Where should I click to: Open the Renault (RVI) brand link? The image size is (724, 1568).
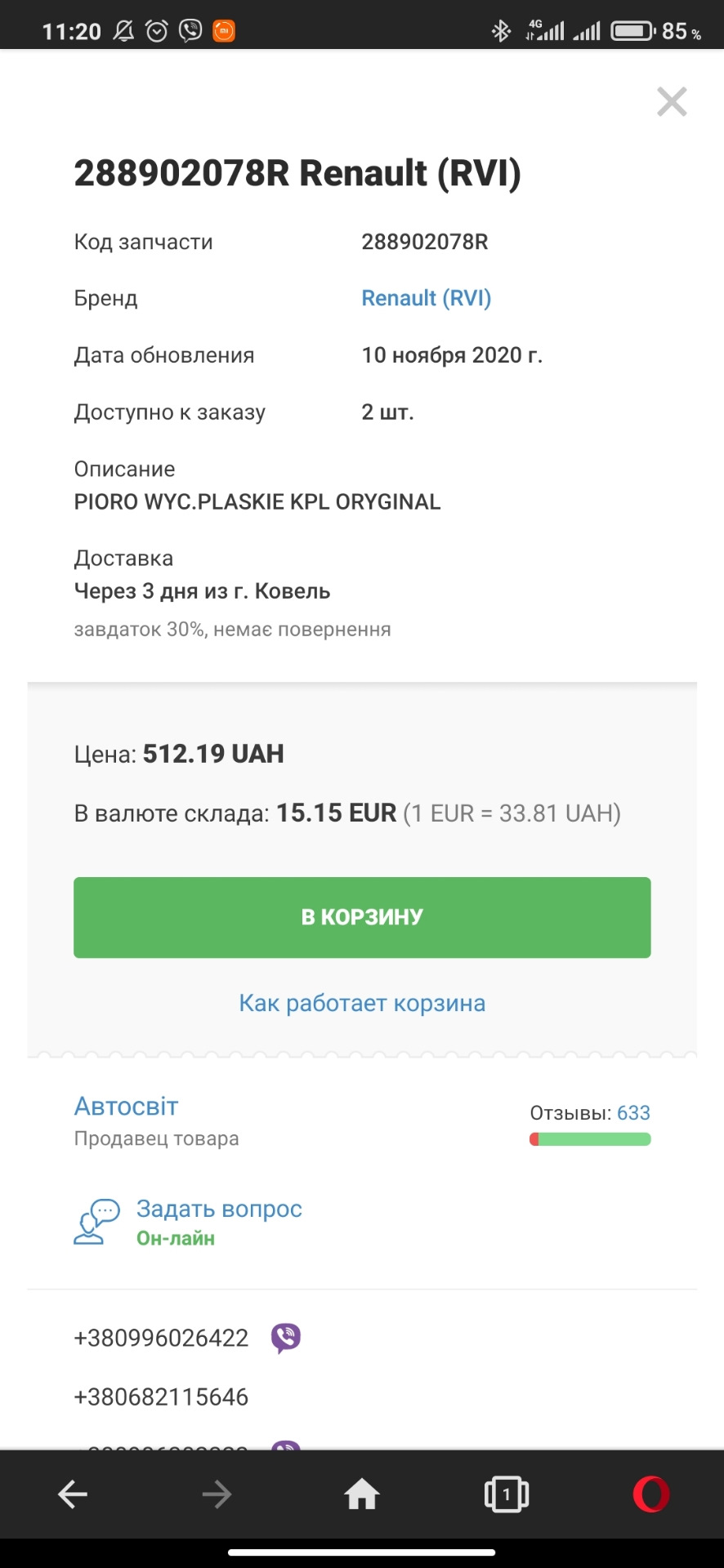pyautogui.click(x=426, y=298)
